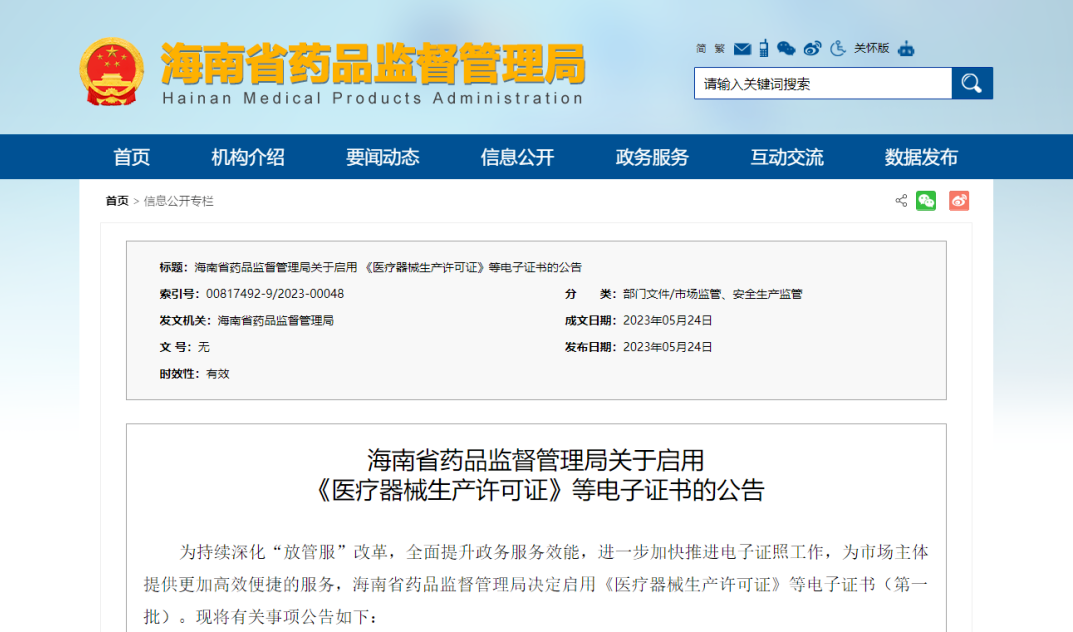Focus the keyword search input field

pyautogui.click(x=822, y=84)
